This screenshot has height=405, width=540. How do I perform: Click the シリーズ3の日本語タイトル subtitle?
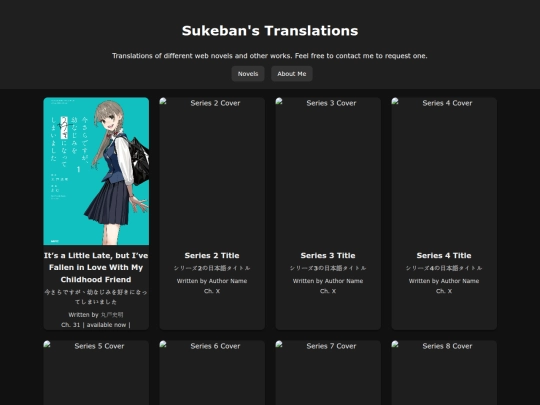(328, 268)
